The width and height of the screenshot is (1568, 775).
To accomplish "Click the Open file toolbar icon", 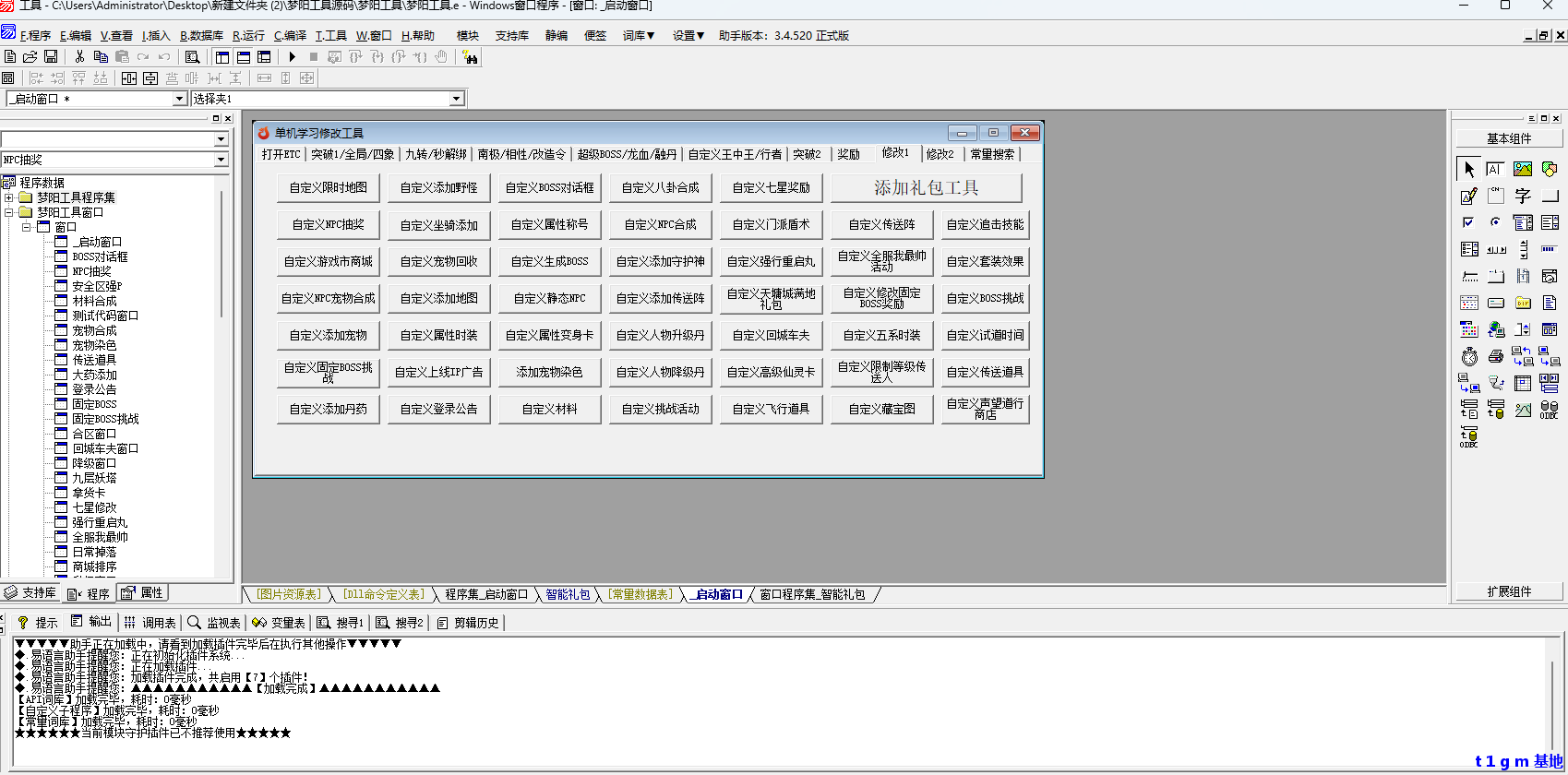I will point(30,56).
